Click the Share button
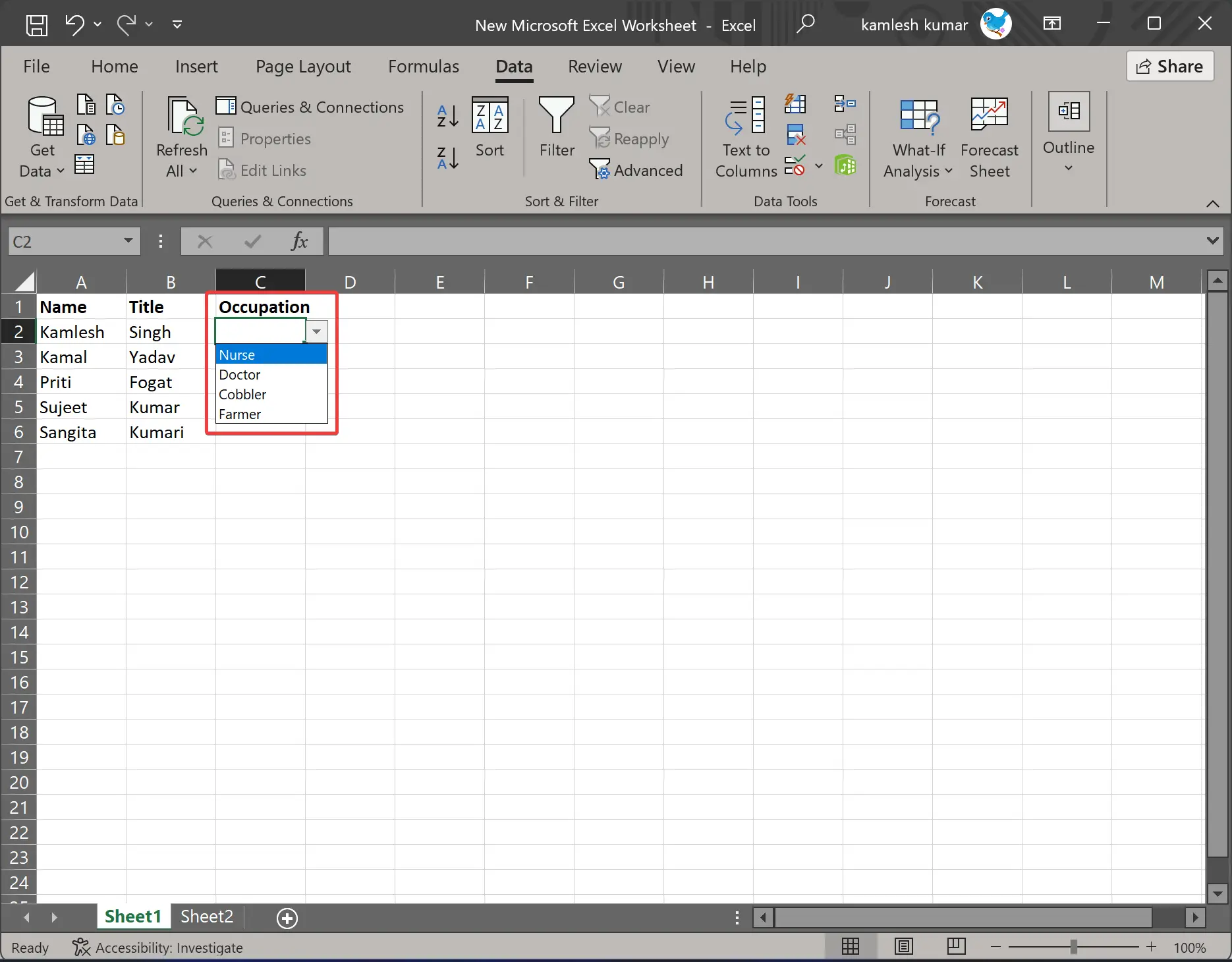This screenshot has width=1232, height=962. pos(1169,66)
